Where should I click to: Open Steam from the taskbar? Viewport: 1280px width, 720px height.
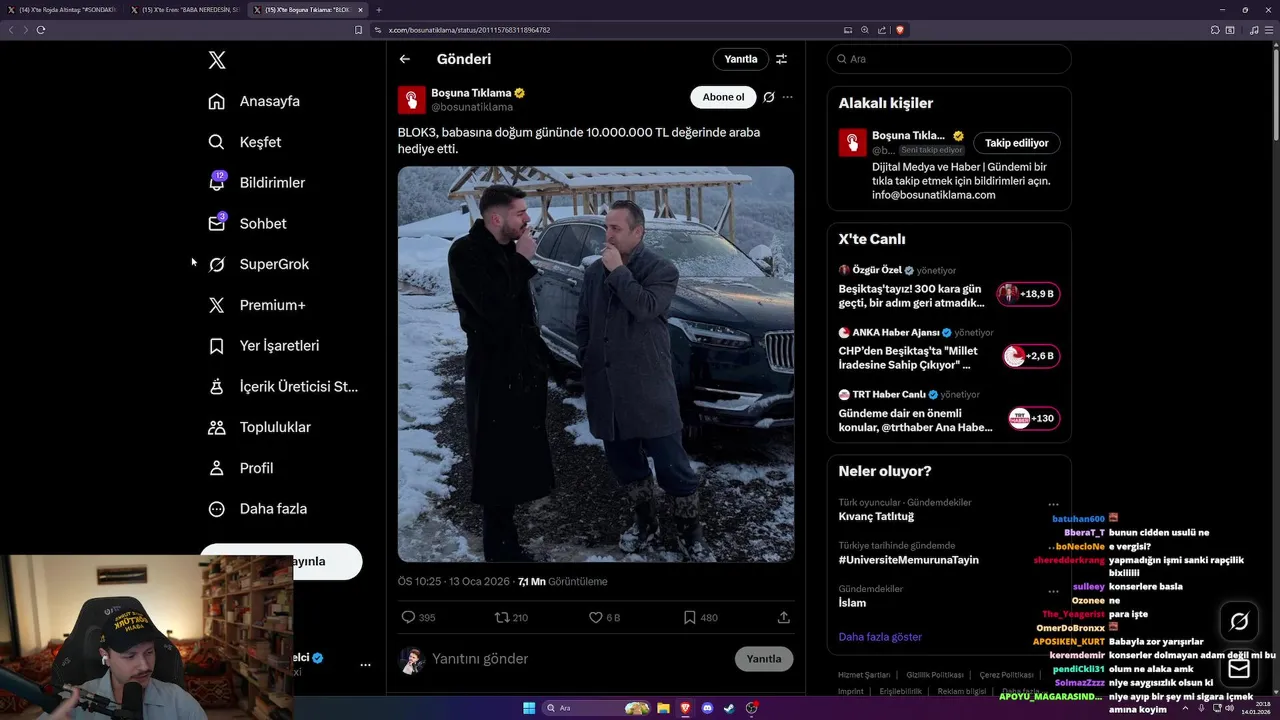coord(730,708)
